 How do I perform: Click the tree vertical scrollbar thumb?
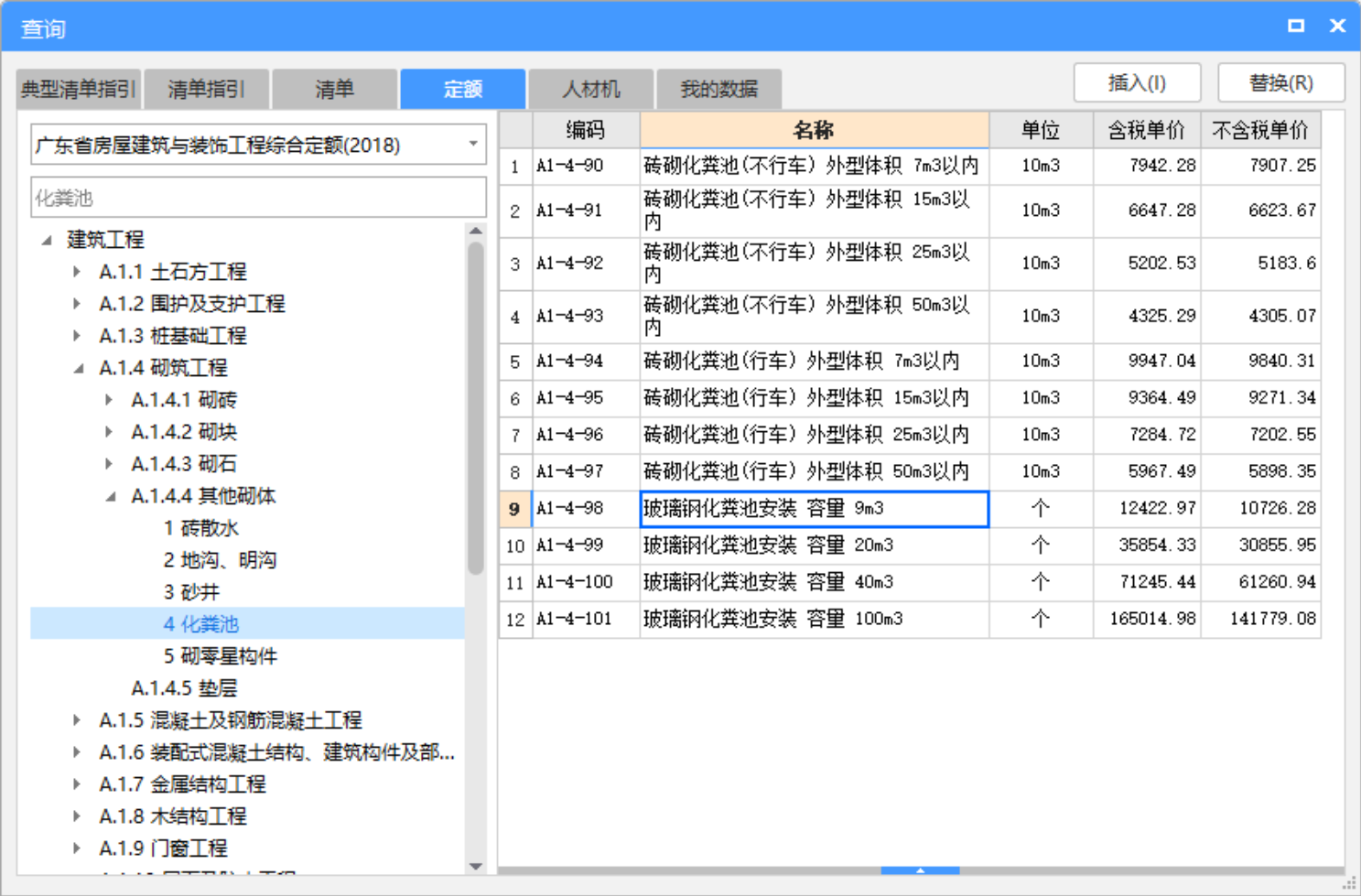[x=476, y=407]
